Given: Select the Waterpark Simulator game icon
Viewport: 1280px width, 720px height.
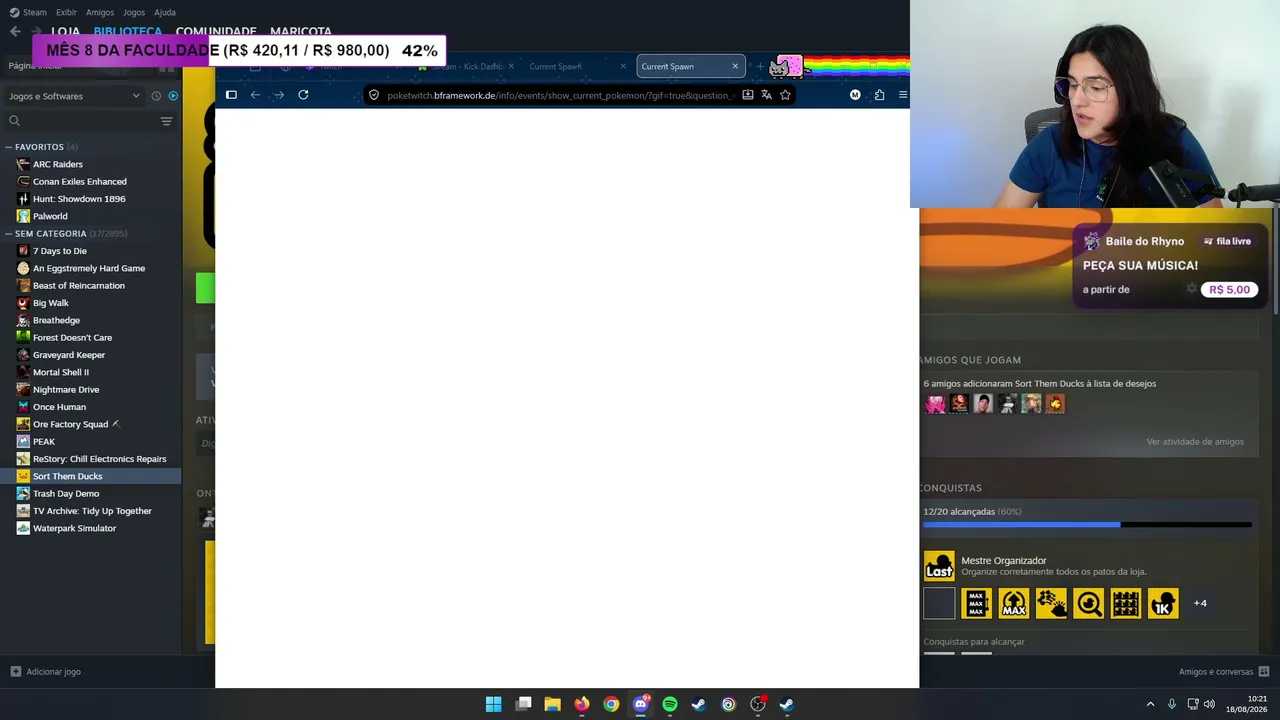Looking at the screenshot, I should (23, 528).
